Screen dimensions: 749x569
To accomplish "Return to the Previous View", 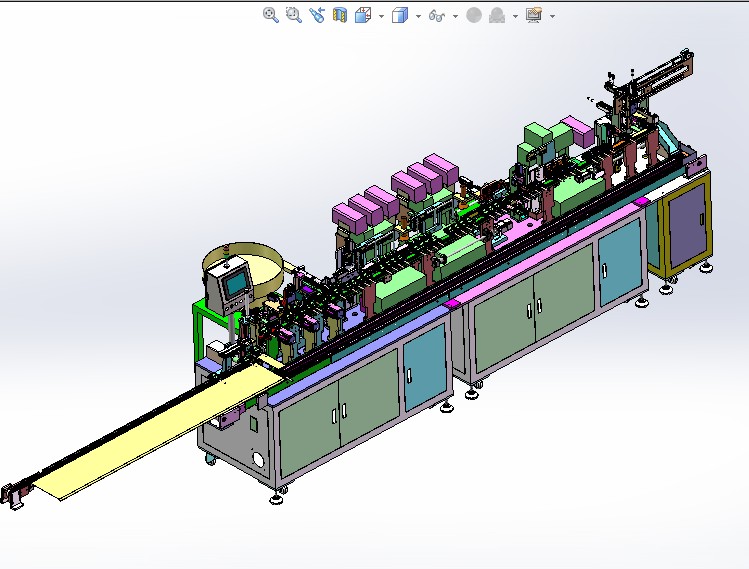I will pos(317,15).
